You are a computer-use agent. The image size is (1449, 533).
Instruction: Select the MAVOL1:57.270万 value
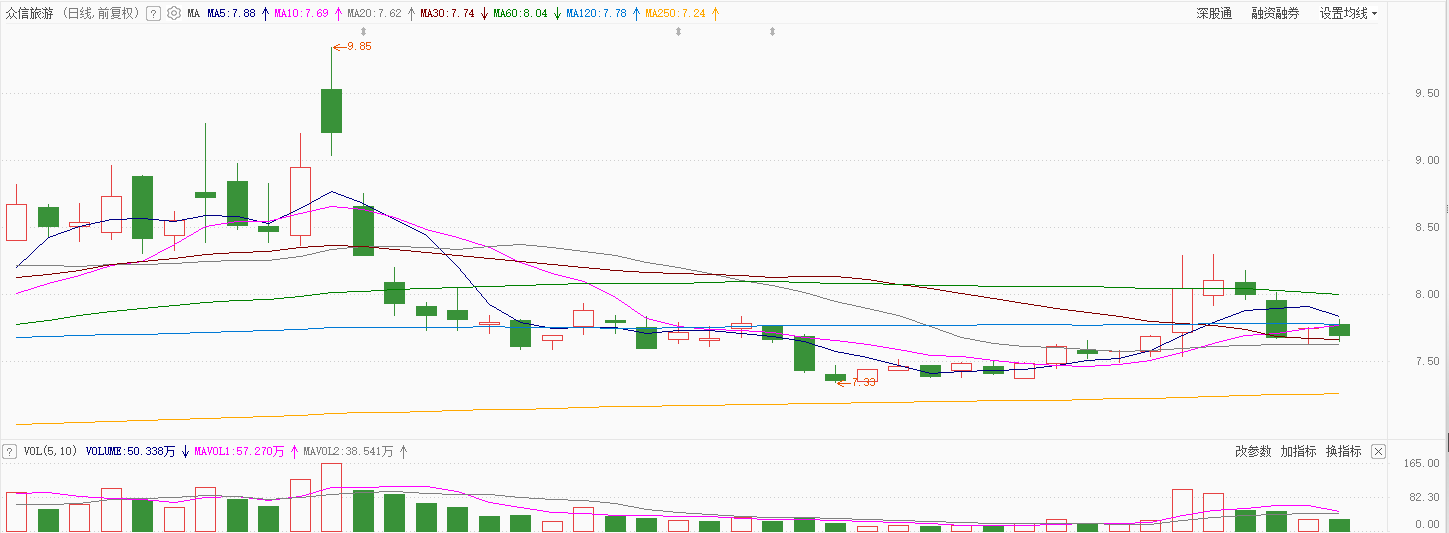click(240, 451)
